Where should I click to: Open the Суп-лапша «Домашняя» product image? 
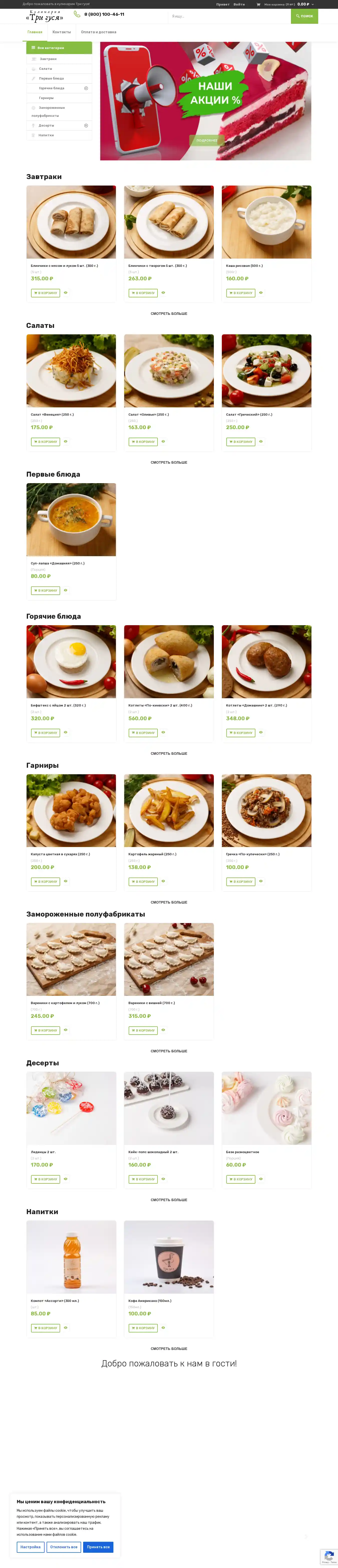point(71,519)
